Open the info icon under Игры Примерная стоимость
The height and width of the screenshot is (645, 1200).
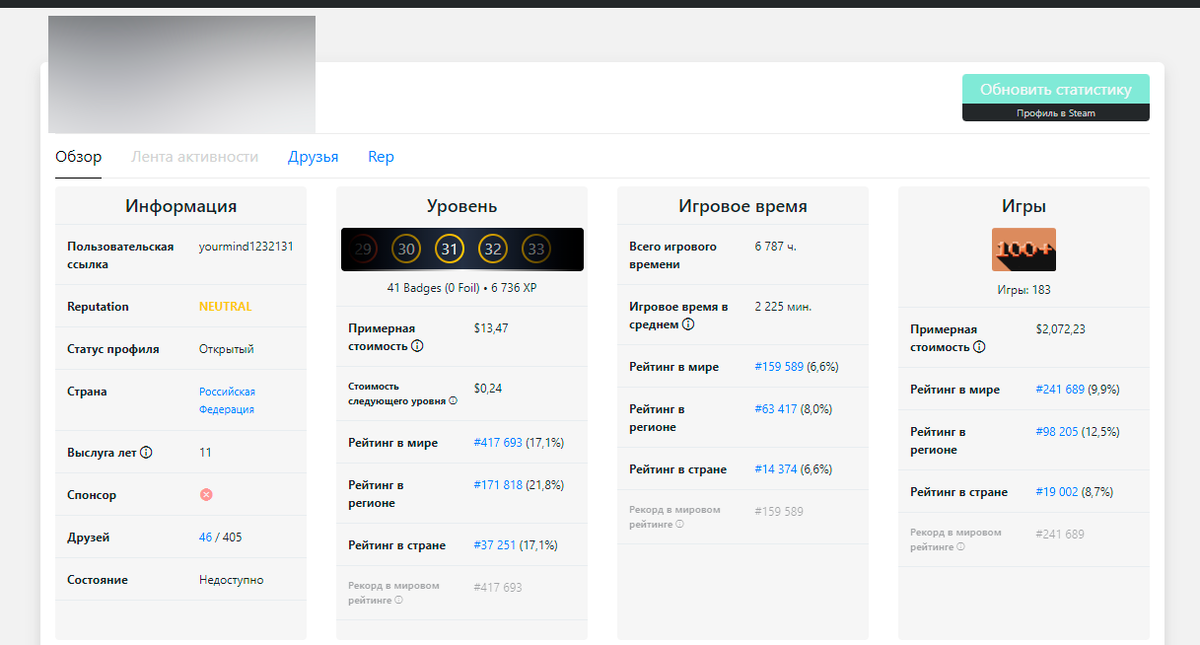pos(980,347)
